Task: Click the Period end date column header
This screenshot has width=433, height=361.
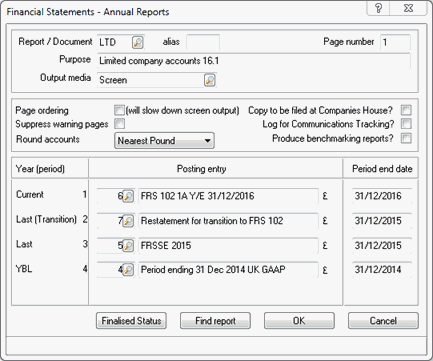Action: [x=381, y=169]
